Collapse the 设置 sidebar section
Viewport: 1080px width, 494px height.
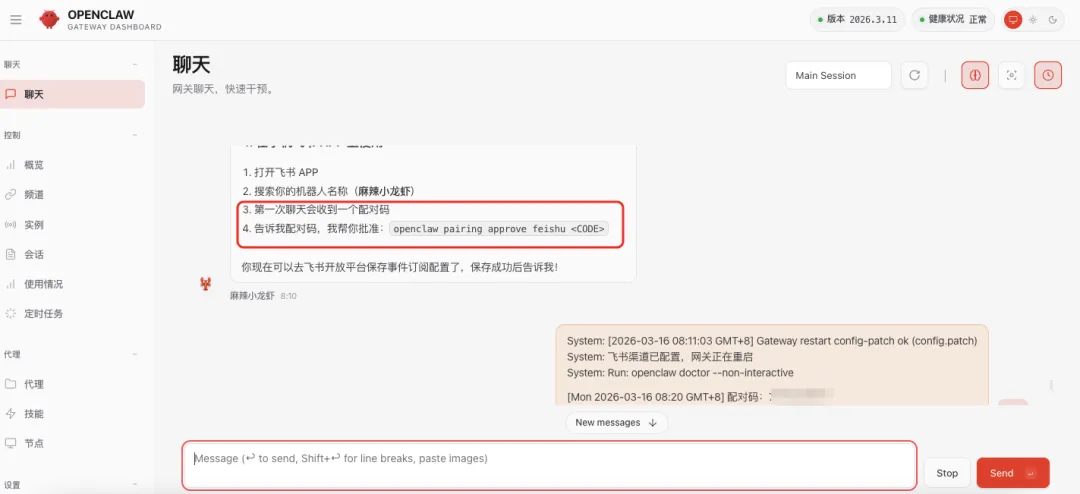pos(135,484)
